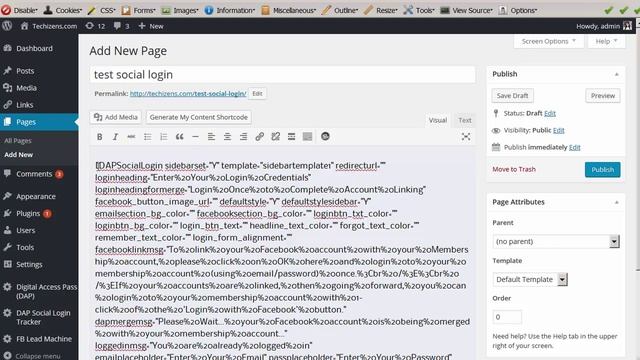Click the round dark toolbar icon
The image size is (640, 360).
coord(325,136)
